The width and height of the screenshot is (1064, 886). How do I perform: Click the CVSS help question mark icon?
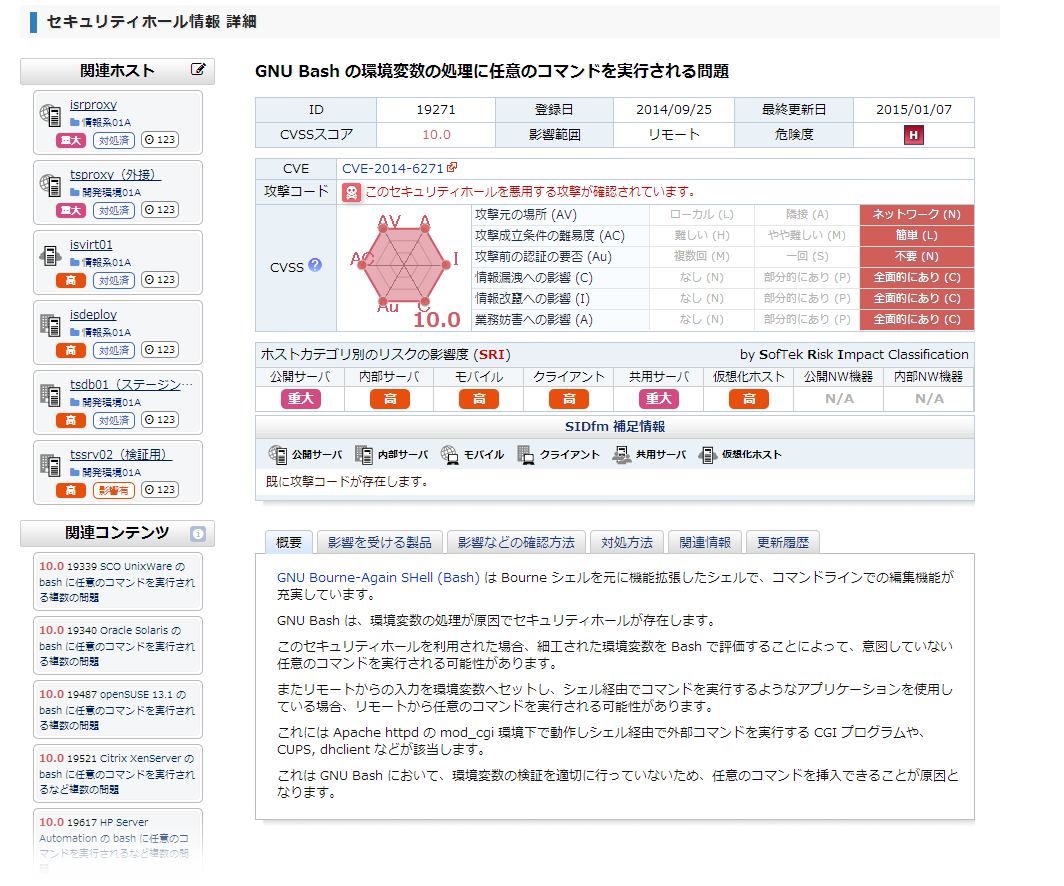coord(315,265)
